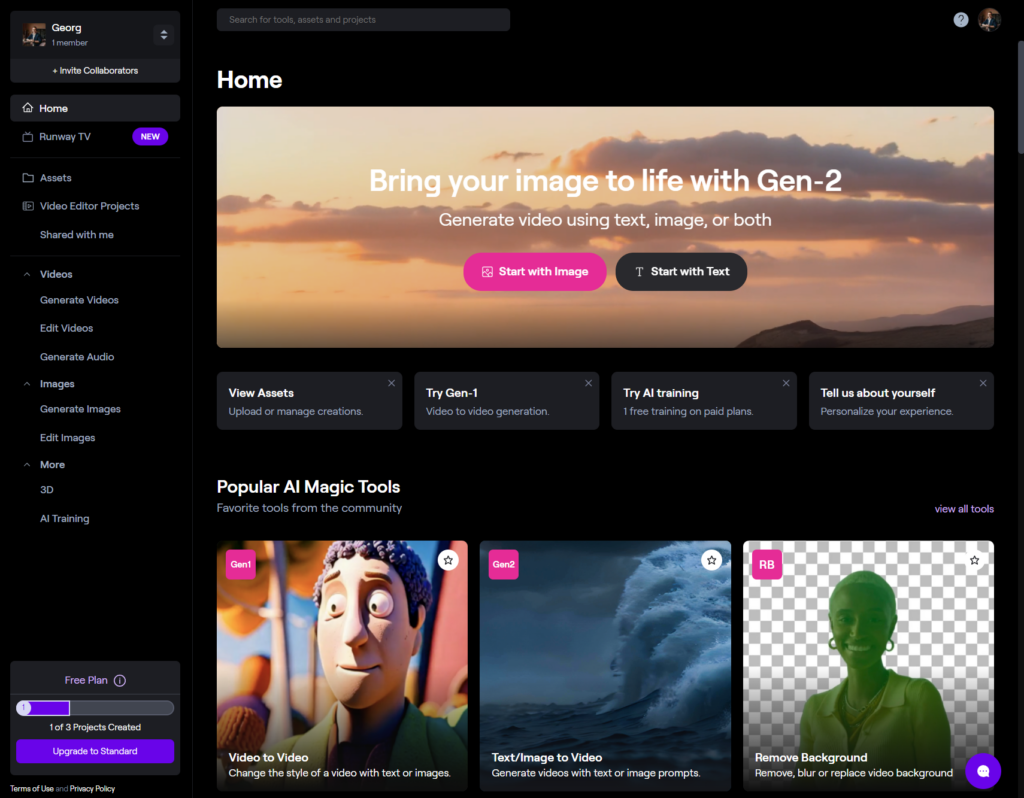Viewport: 1024px width, 798px height.
Task: Collapse the Images sidebar section
Action: click(x=27, y=384)
